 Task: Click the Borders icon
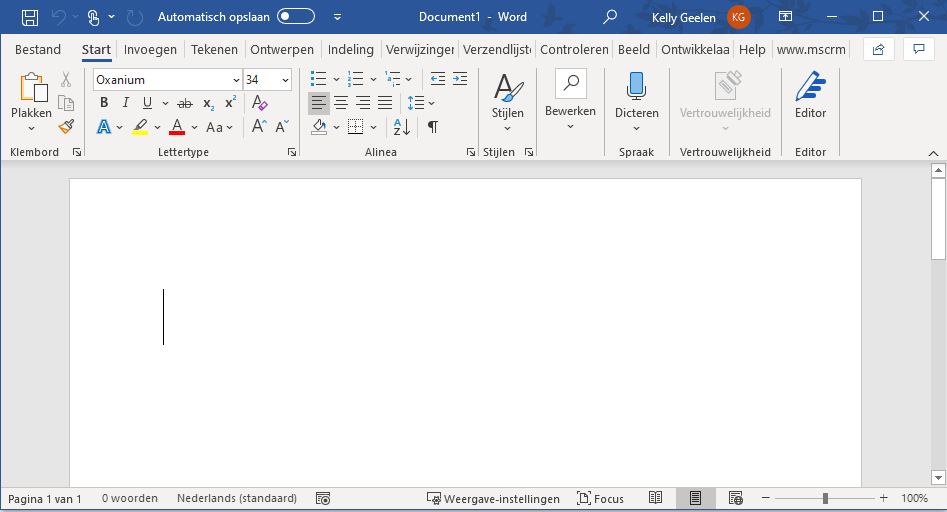[356, 127]
